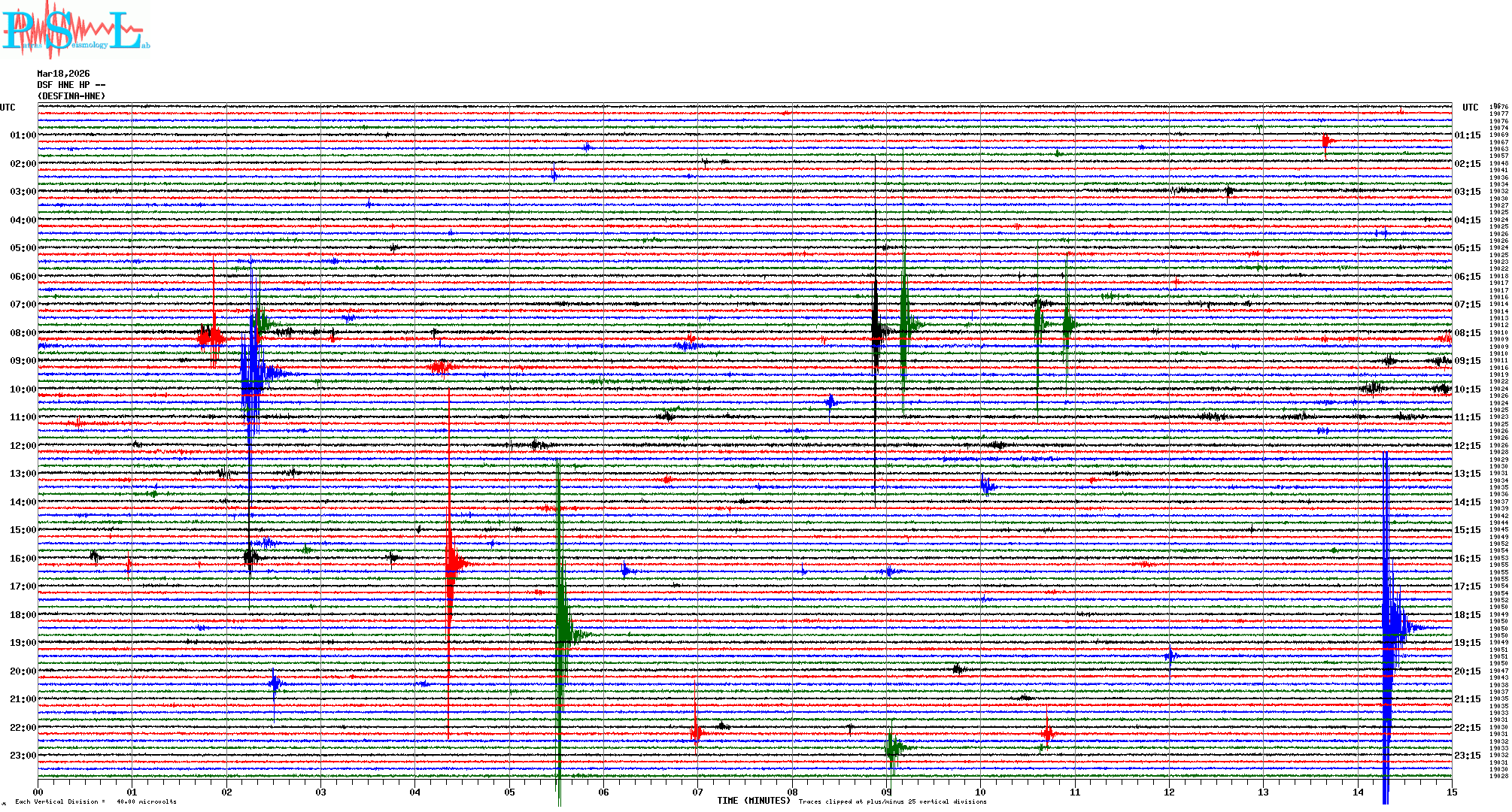
Task: Click the Mar18,2026 date text
Action: coord(63,74)
